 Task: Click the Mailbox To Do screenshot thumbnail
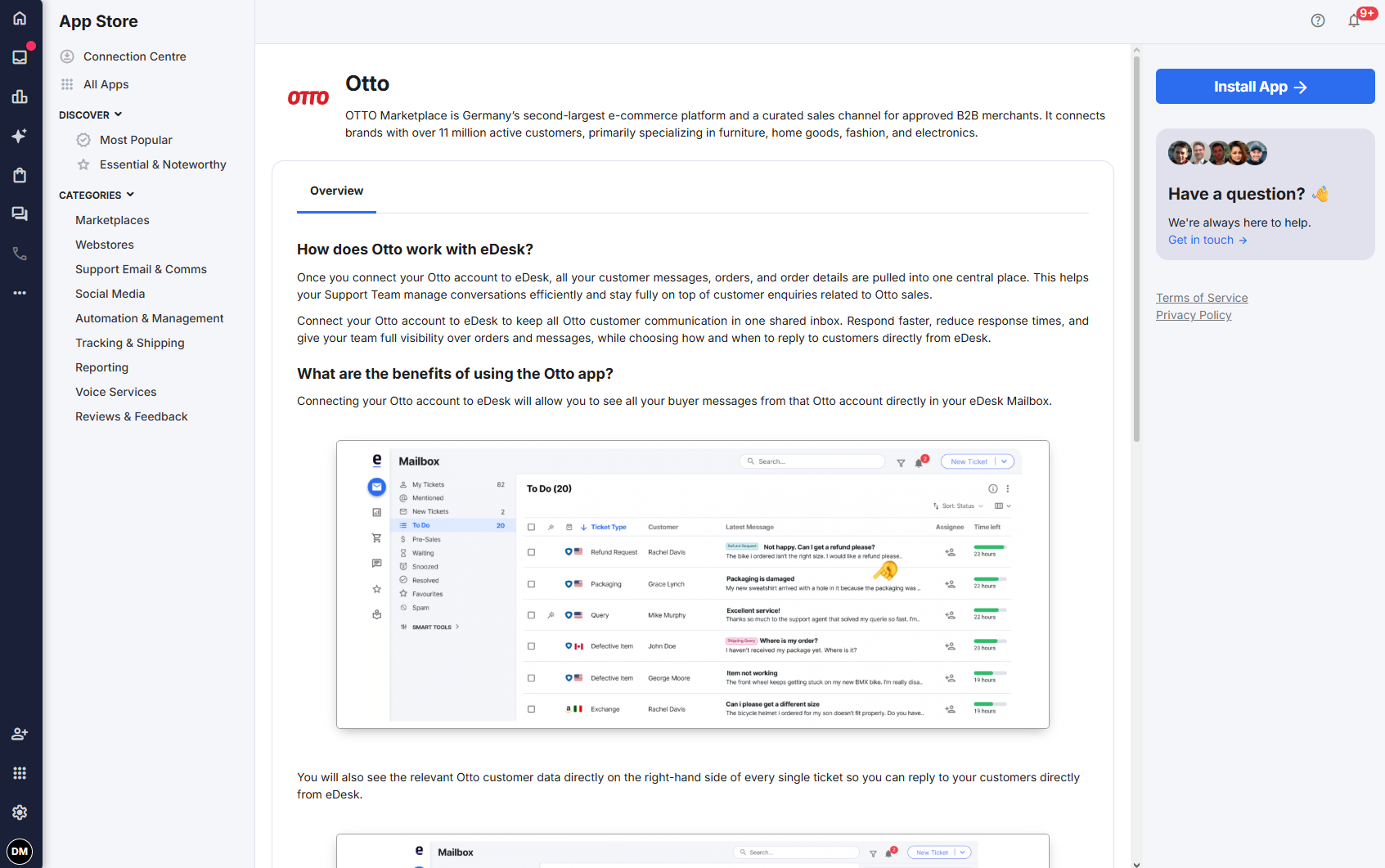coord(693,585)
